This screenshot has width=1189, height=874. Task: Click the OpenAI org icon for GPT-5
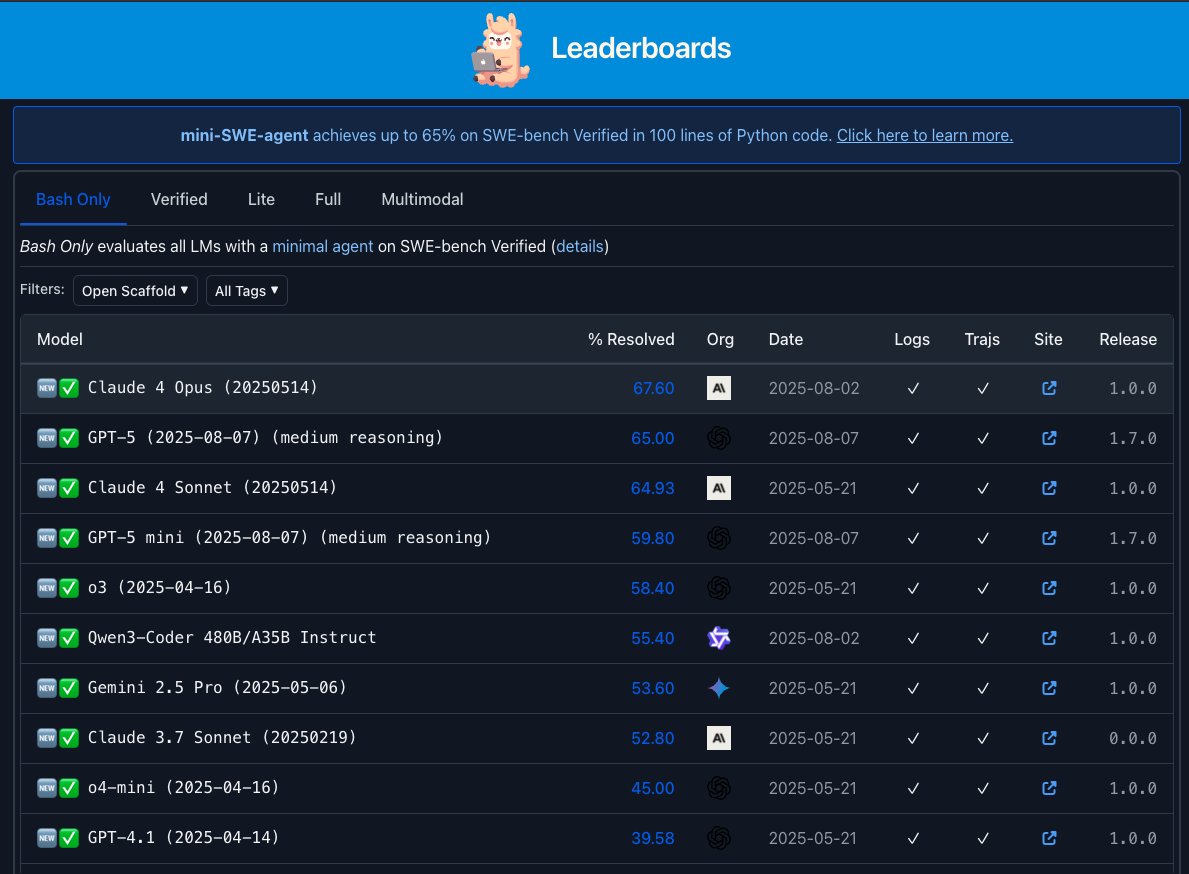click(x=718, y=438)
